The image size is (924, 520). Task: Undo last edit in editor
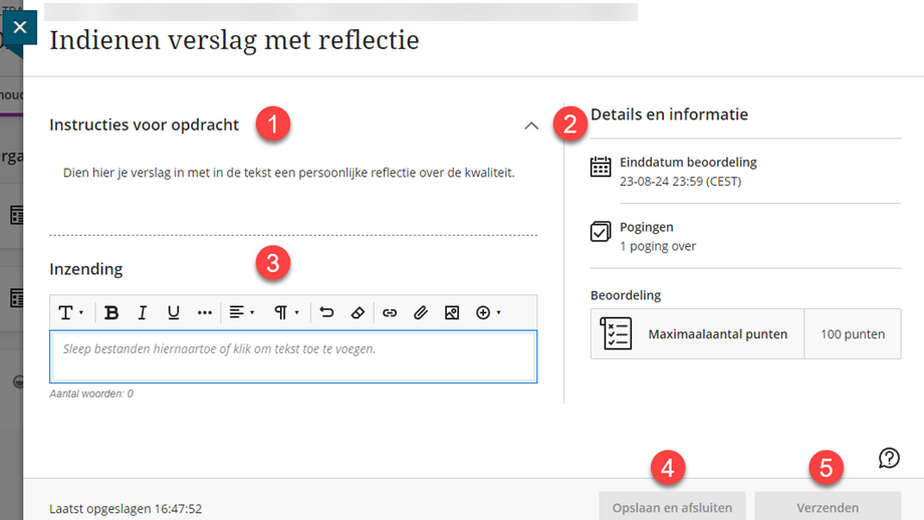click(x=326, y=312)
